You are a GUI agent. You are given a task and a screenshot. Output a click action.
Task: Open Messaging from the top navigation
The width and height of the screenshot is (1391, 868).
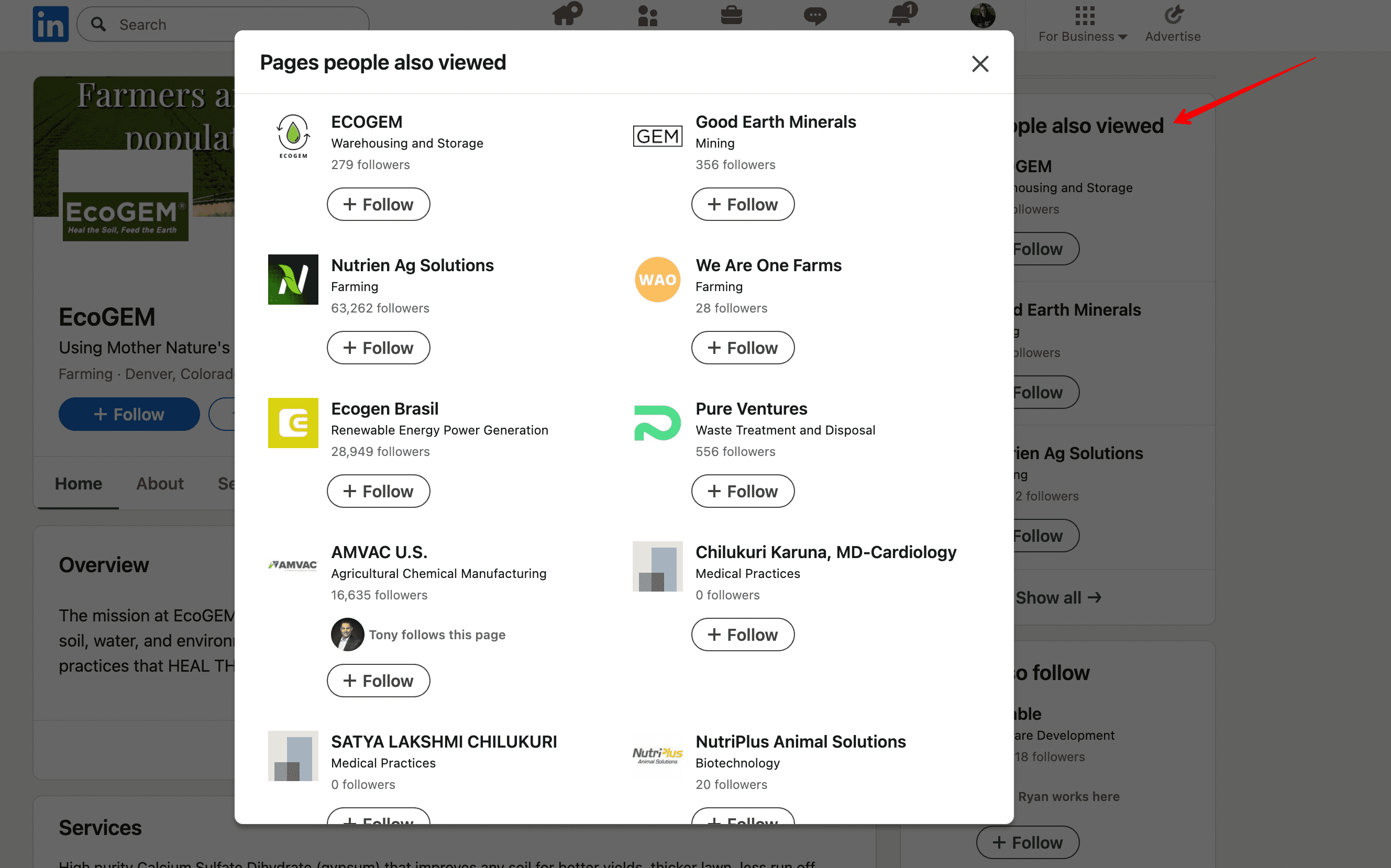(x=815, y=16)
